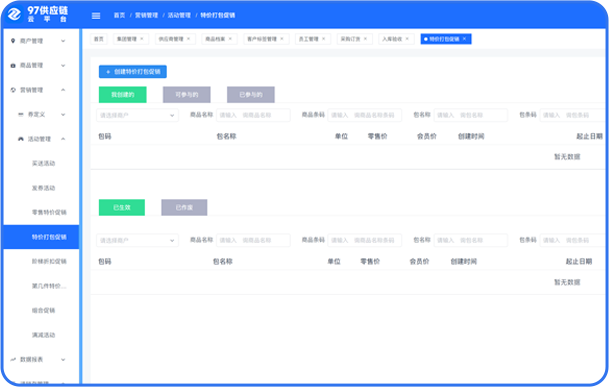Focus the lower 商品名称 input field
The width and height of the screenshot is (609, 387).
[253, 241]
